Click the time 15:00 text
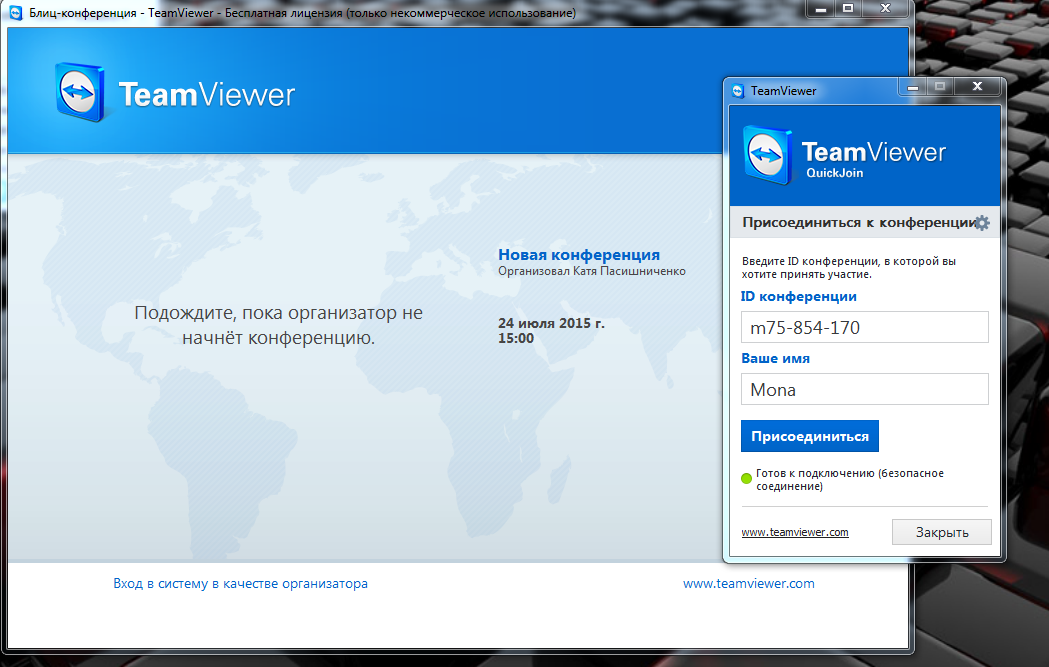Image resolution: width=1049 pixels, height=667 pixels. 516,339
